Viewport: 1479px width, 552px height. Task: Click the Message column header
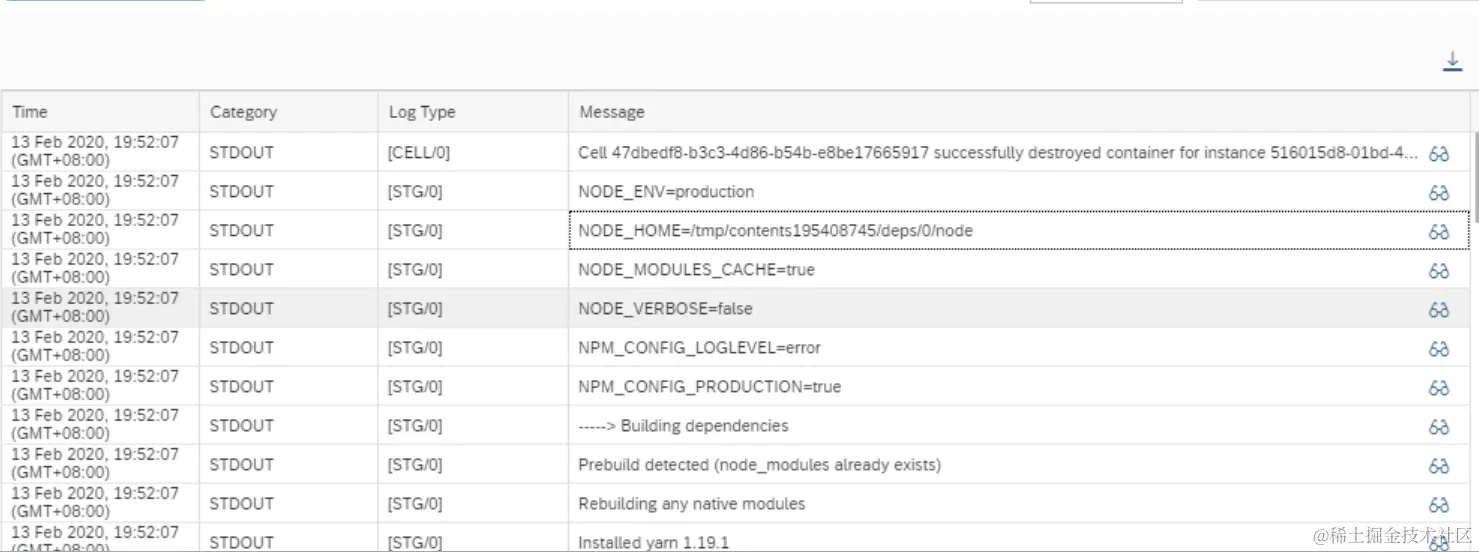coord(612,112)
